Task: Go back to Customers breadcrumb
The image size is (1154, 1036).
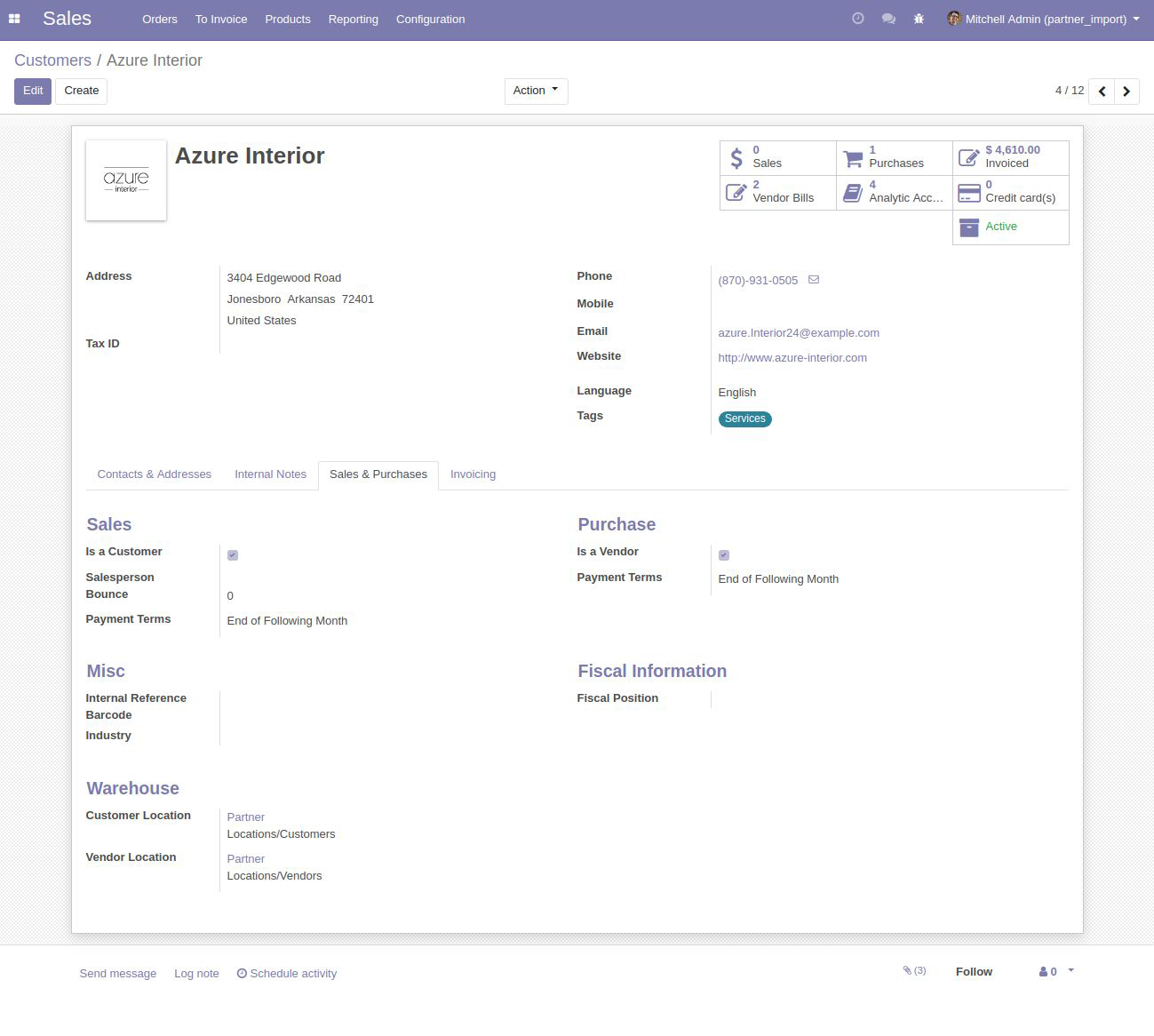Action: (52, 60)
